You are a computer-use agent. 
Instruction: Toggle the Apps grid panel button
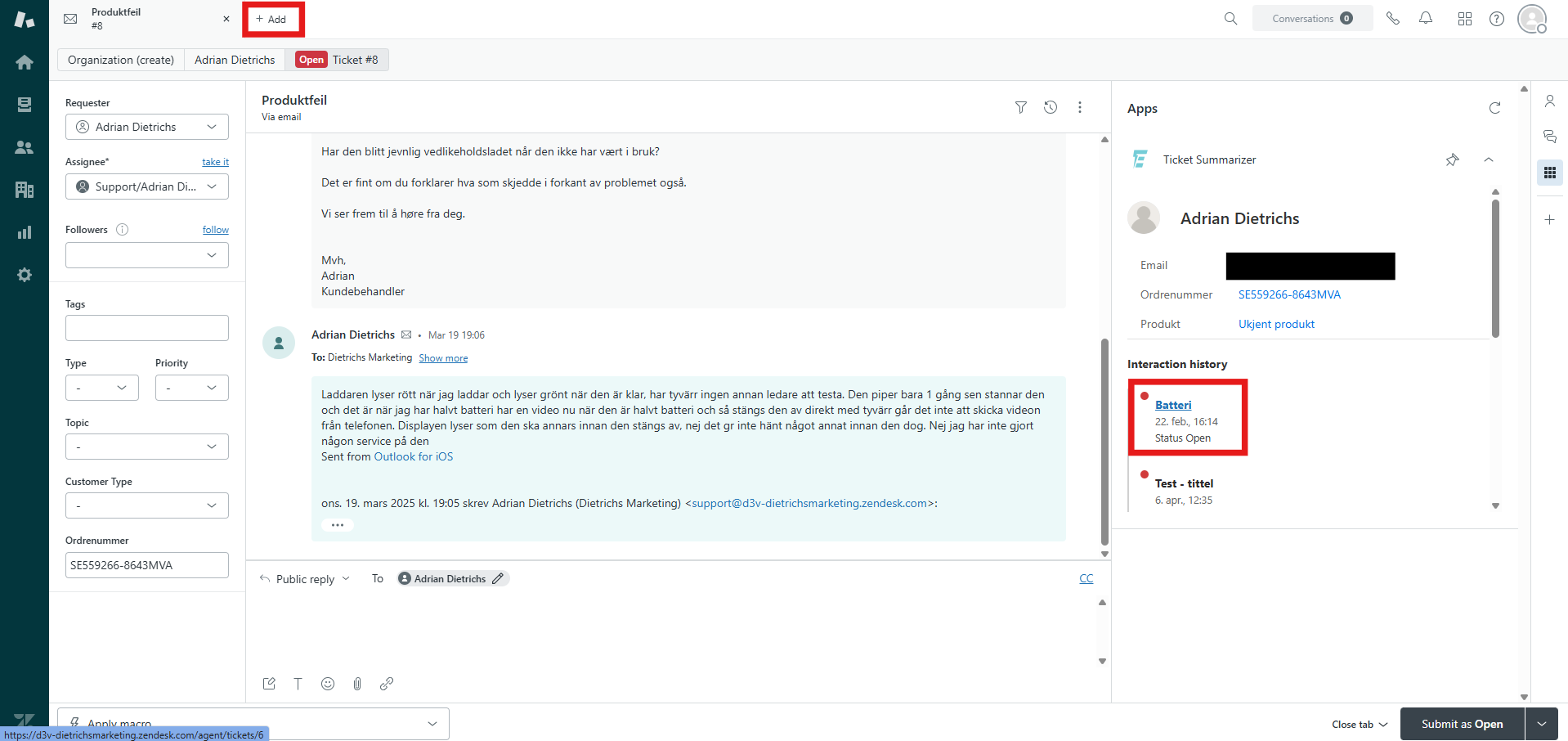click(1549, 173)
